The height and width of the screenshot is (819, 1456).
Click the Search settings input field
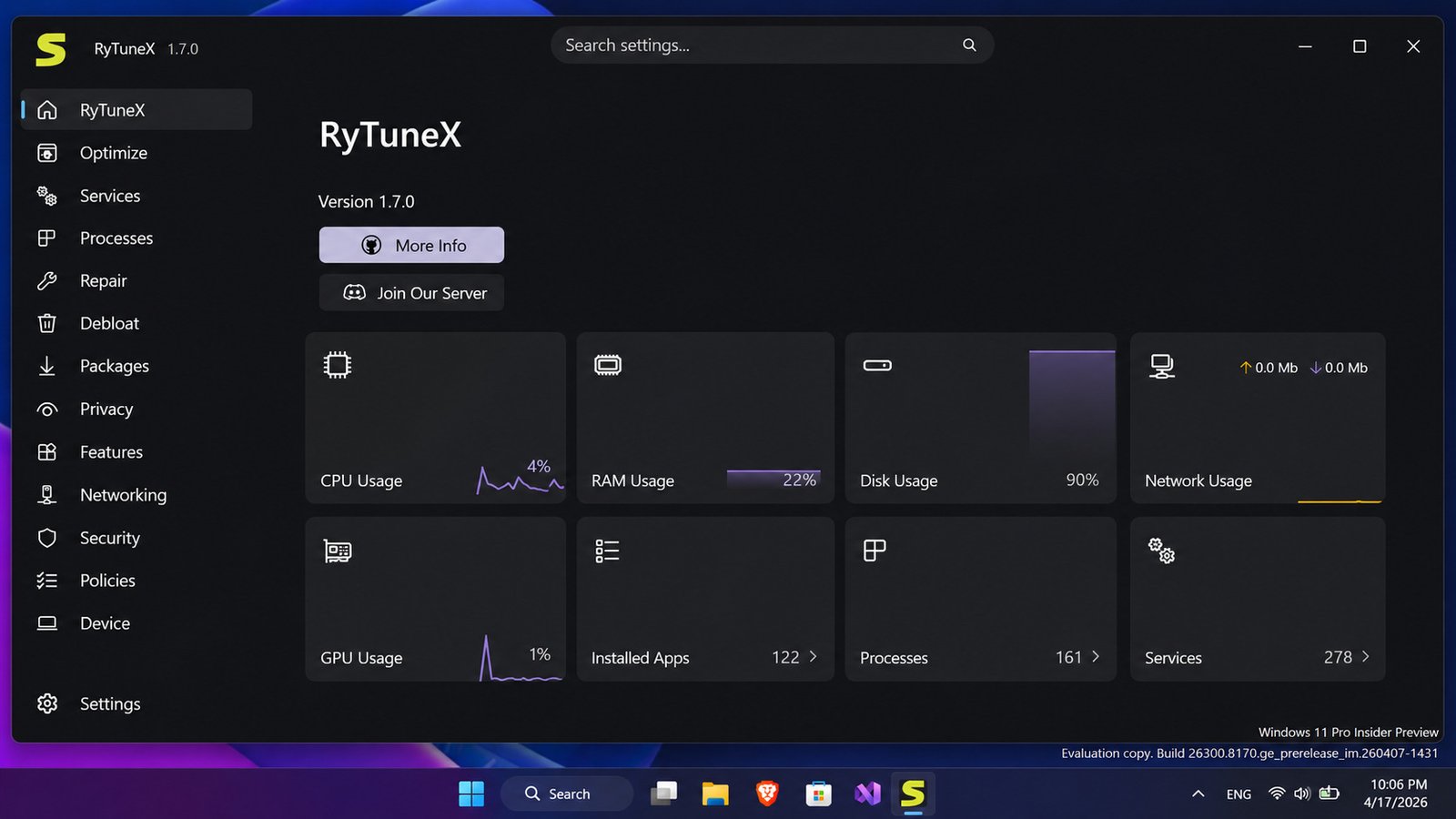(x=772, y=45)
